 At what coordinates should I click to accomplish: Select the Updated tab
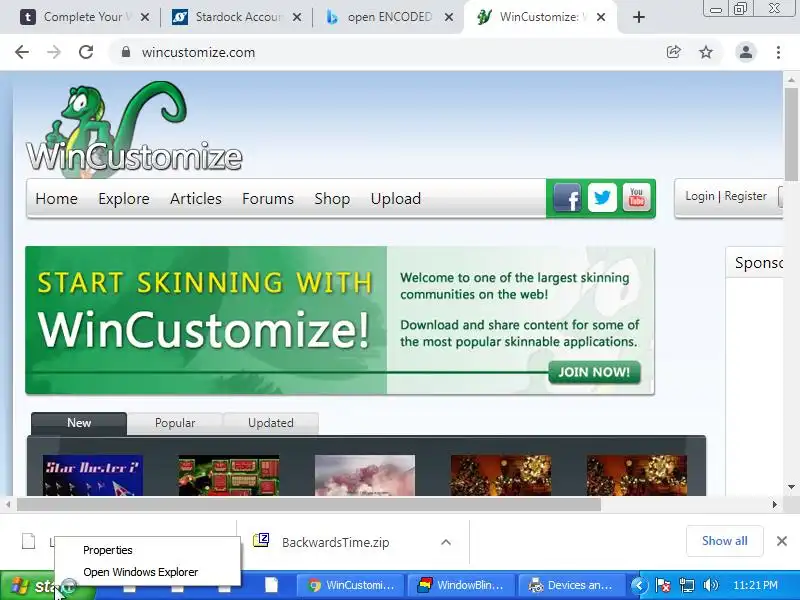270,423
